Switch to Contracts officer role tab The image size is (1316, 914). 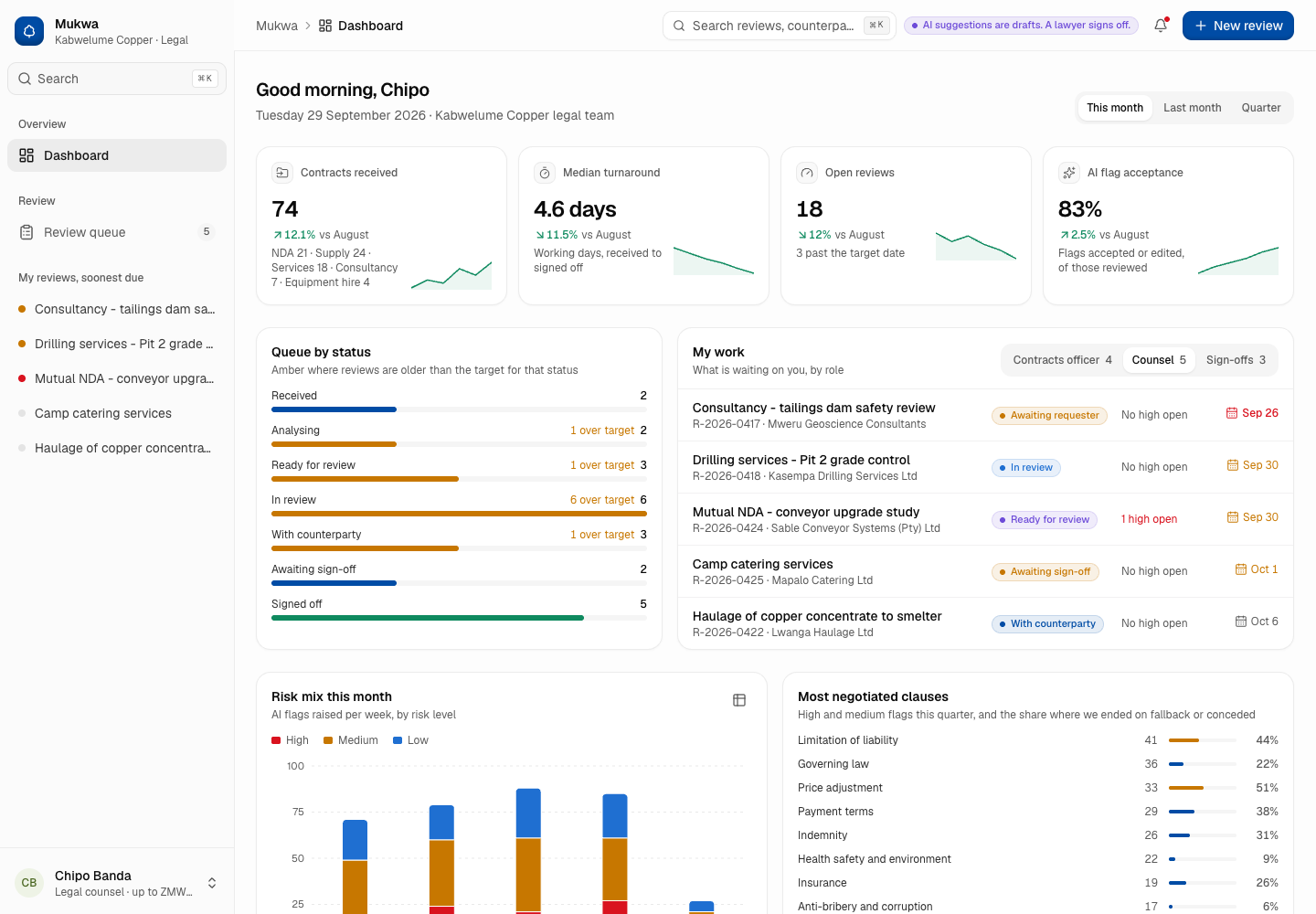tap(1062, 360)
